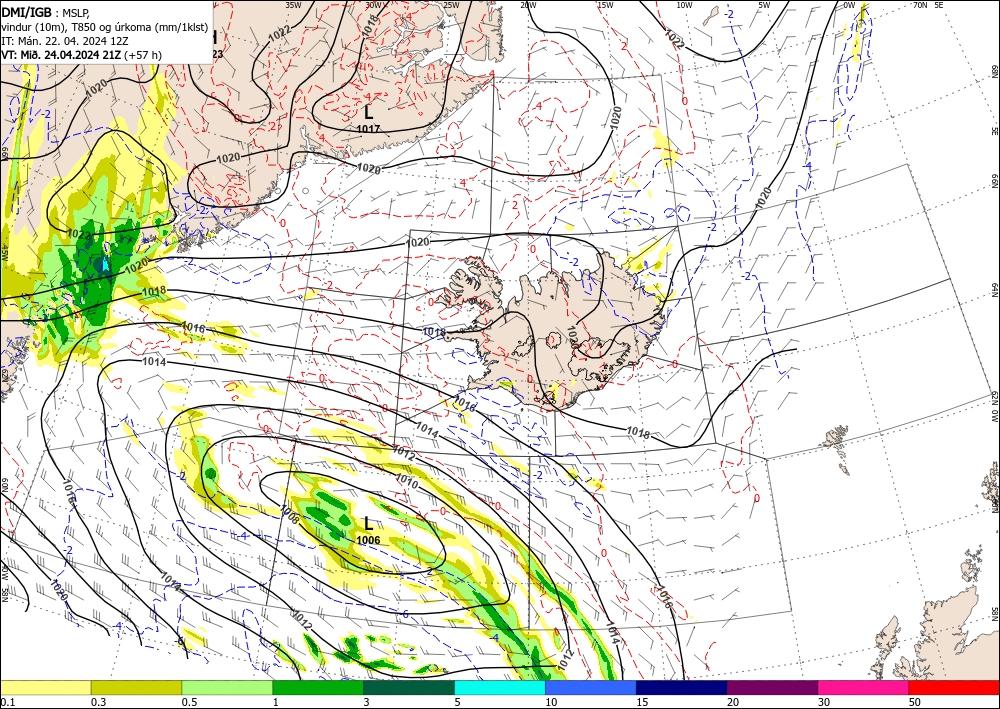Click the 'L' marker of the 1006 low
Image resolution: width=1000 pixels, height=709 pixels.
(x=368, y=523)
